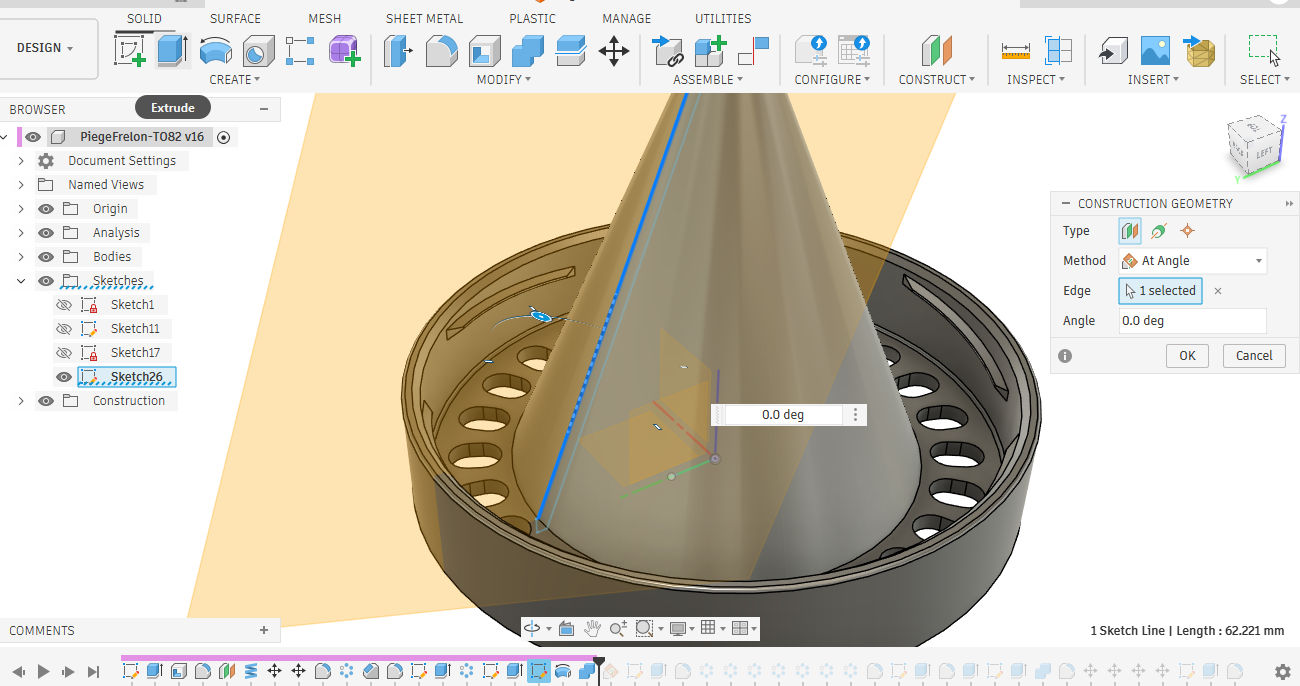Image resolution: width=1300 pixels, height=686 pixels.
Task: Select the Move/Copy arrows tool
Action: 613,50
